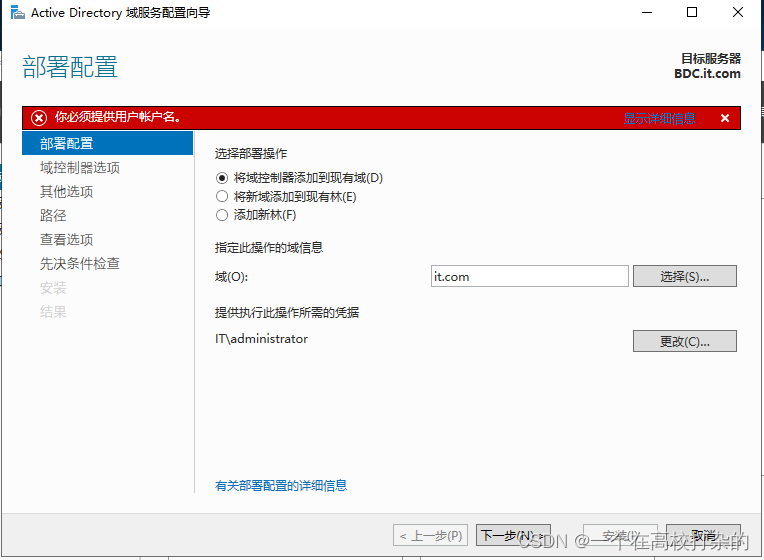
Task: Click the disabled 安装 step in the sidebar
Action: tap(53, 288)
